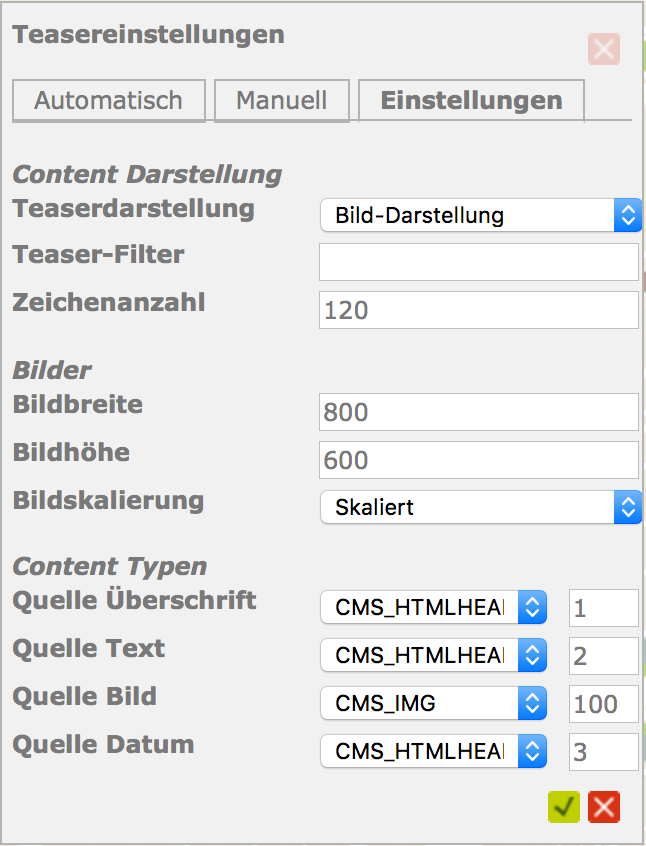Click the Quelle Text number field
The height and width of the screenshot is (846, 646).
click(603, 655)
